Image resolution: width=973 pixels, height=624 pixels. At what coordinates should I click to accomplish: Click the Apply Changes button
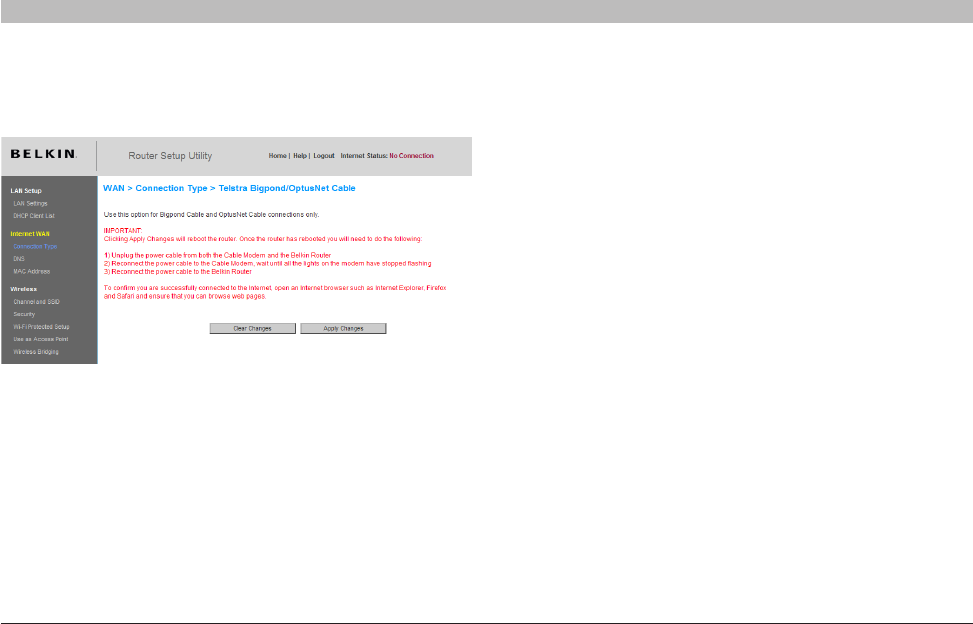coord(343,328)
